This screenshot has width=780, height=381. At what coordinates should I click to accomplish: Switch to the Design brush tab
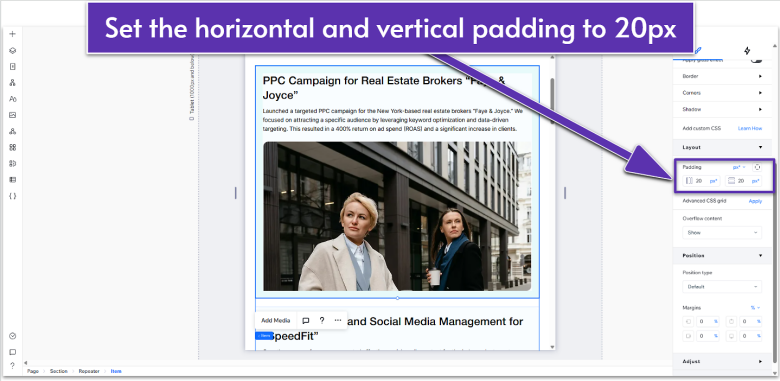(x=698, y=51)
